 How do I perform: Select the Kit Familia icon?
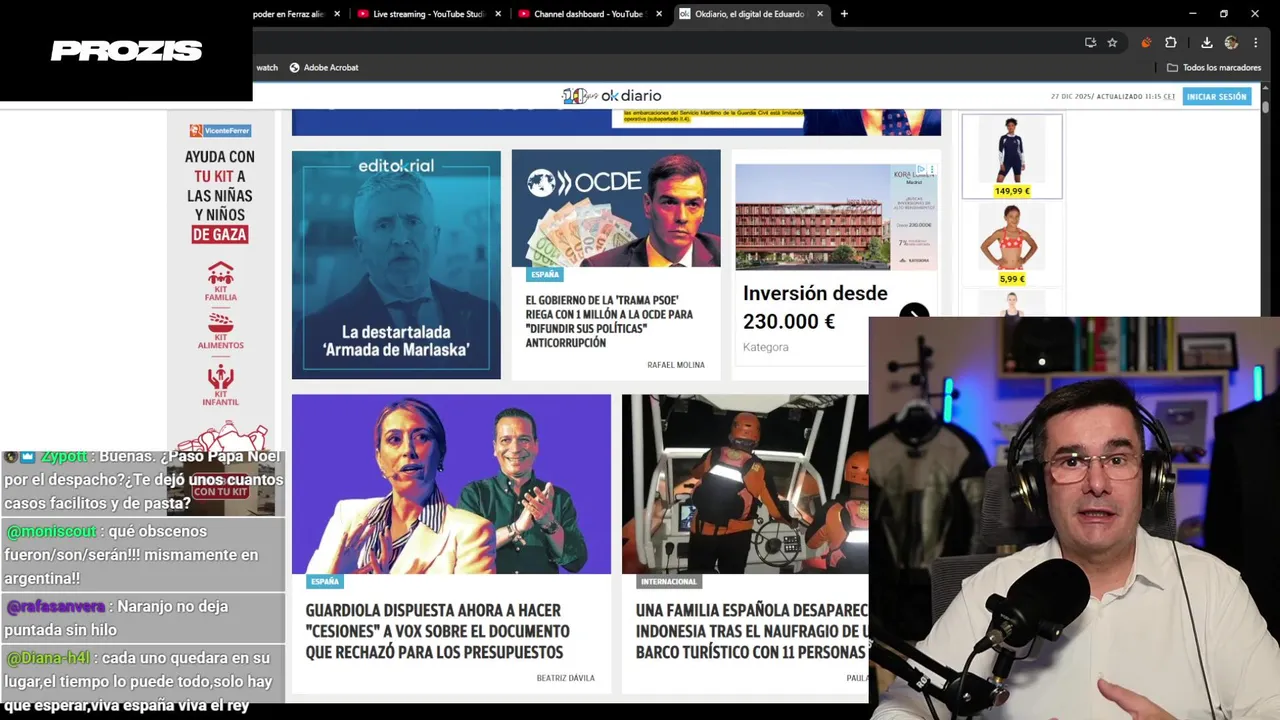[x=220, y=282]
